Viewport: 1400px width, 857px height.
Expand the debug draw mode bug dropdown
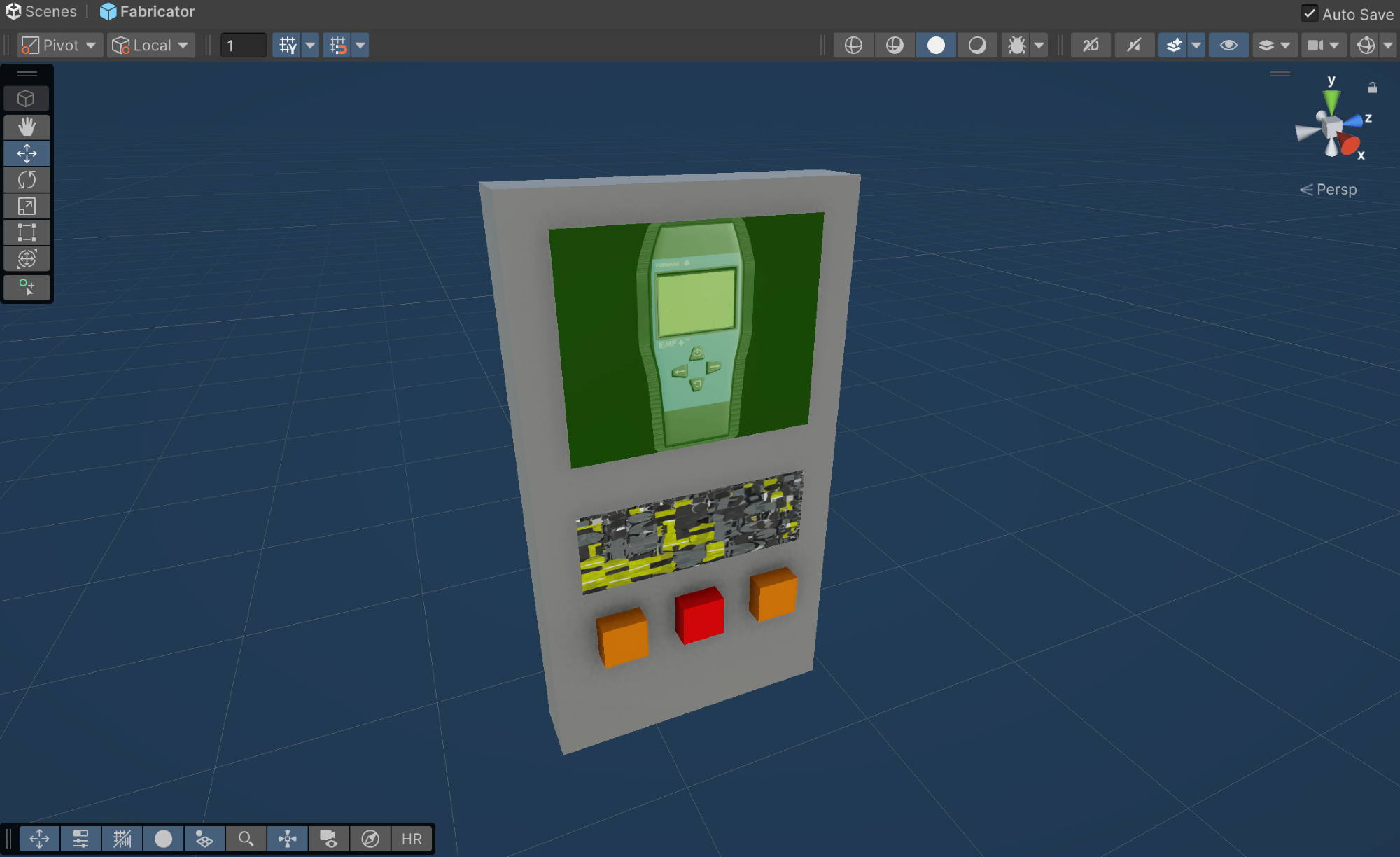click(1039, 46)
